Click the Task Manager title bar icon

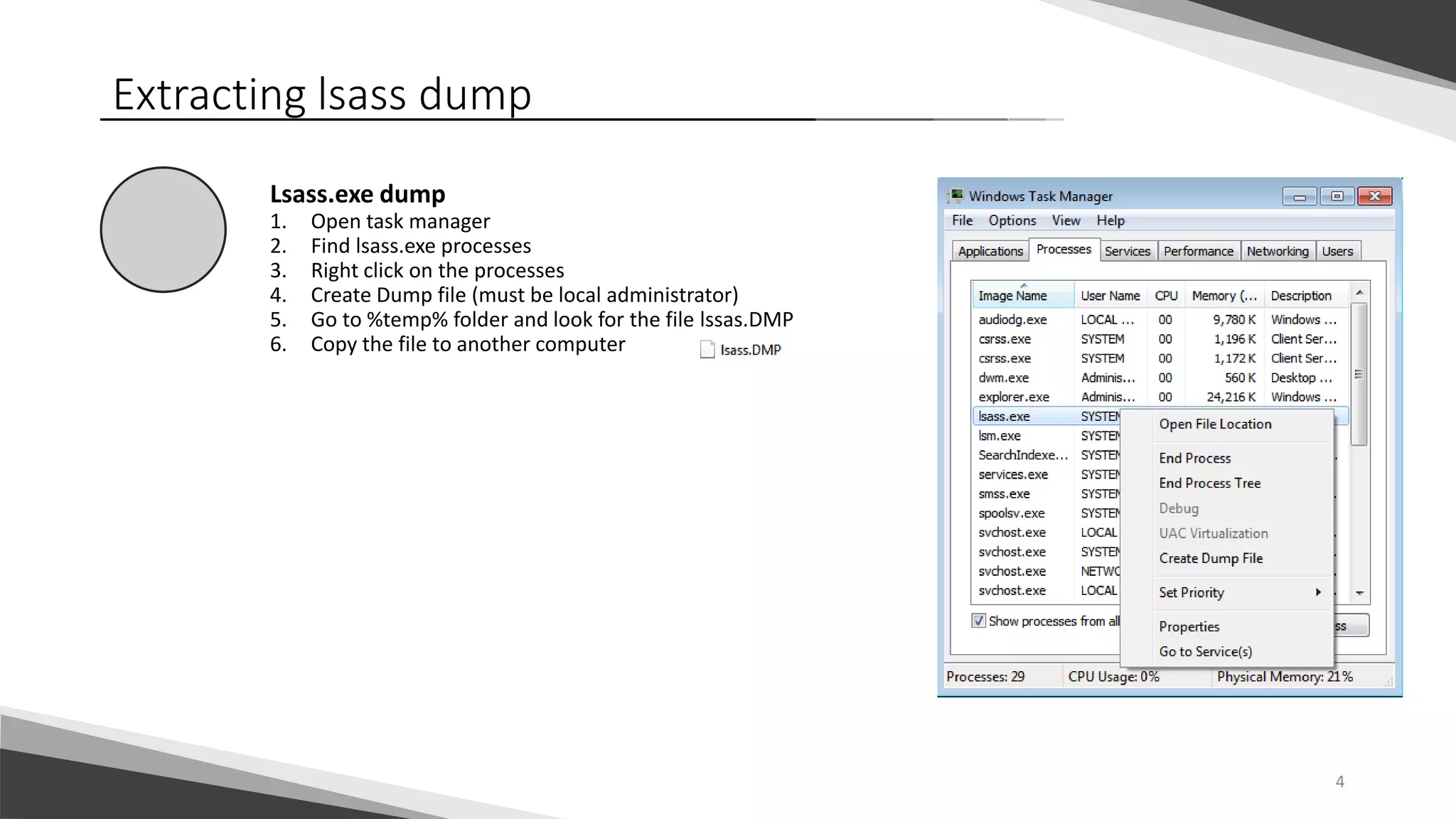coord(957,196)
